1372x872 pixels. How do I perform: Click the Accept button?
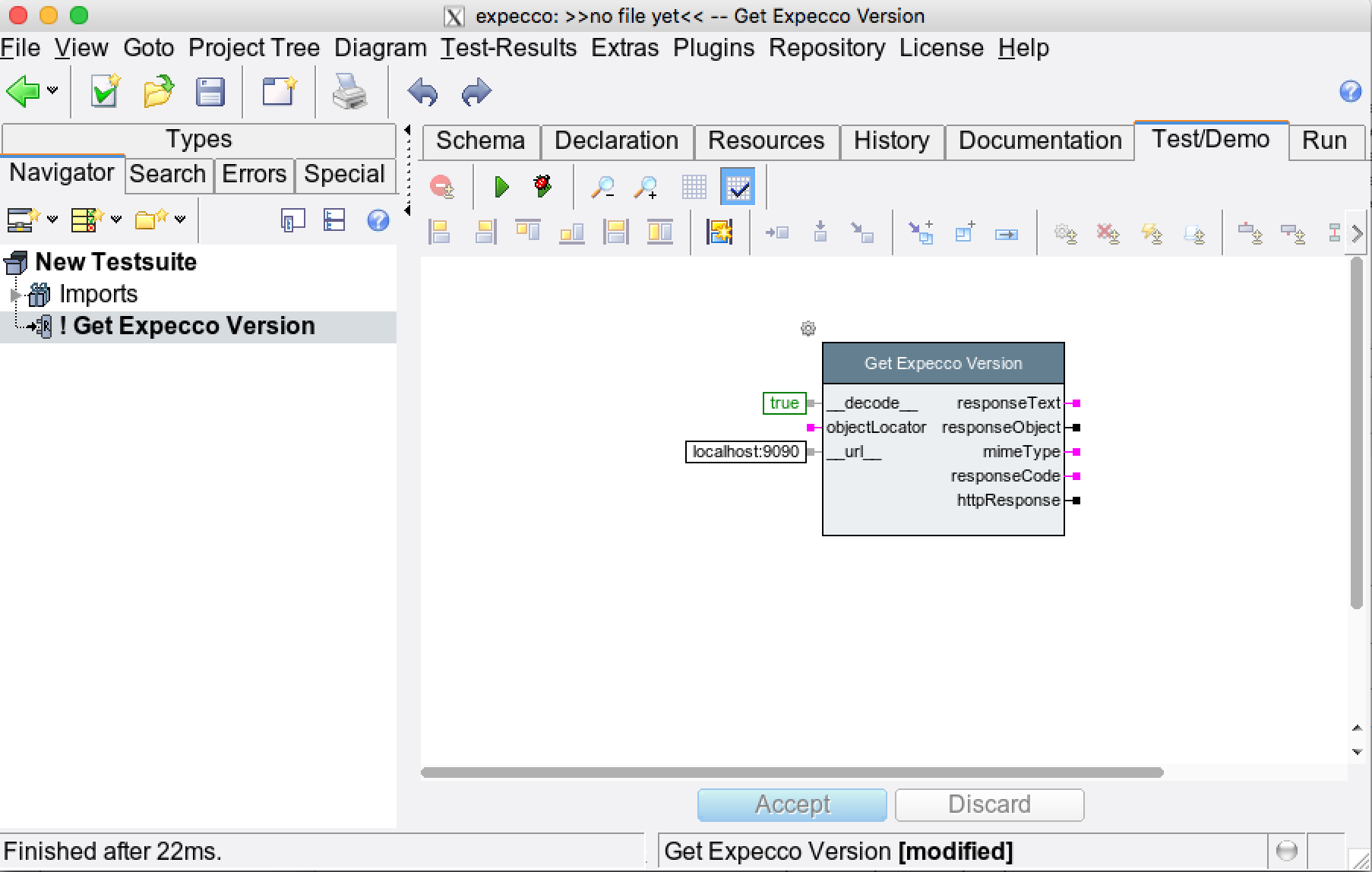click(x=792, y=804)
